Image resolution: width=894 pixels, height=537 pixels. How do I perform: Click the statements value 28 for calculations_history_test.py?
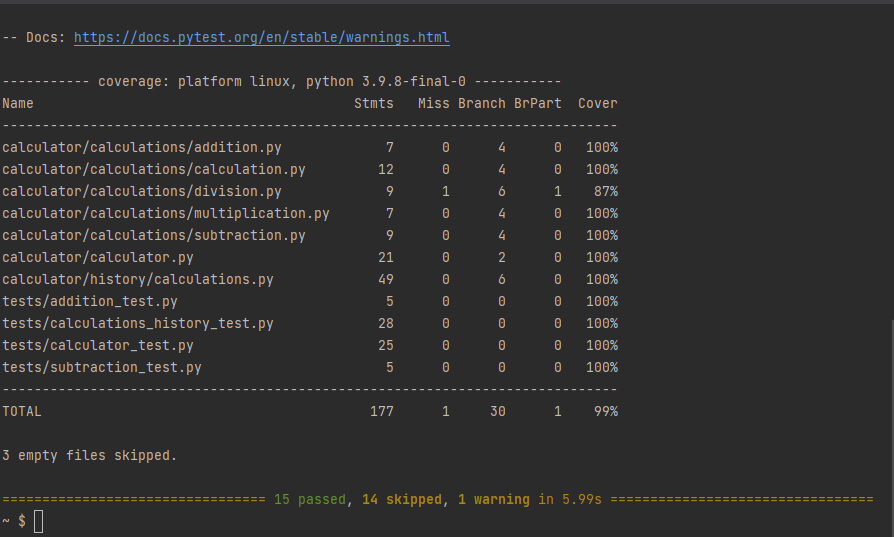click(x=386, y=324)
